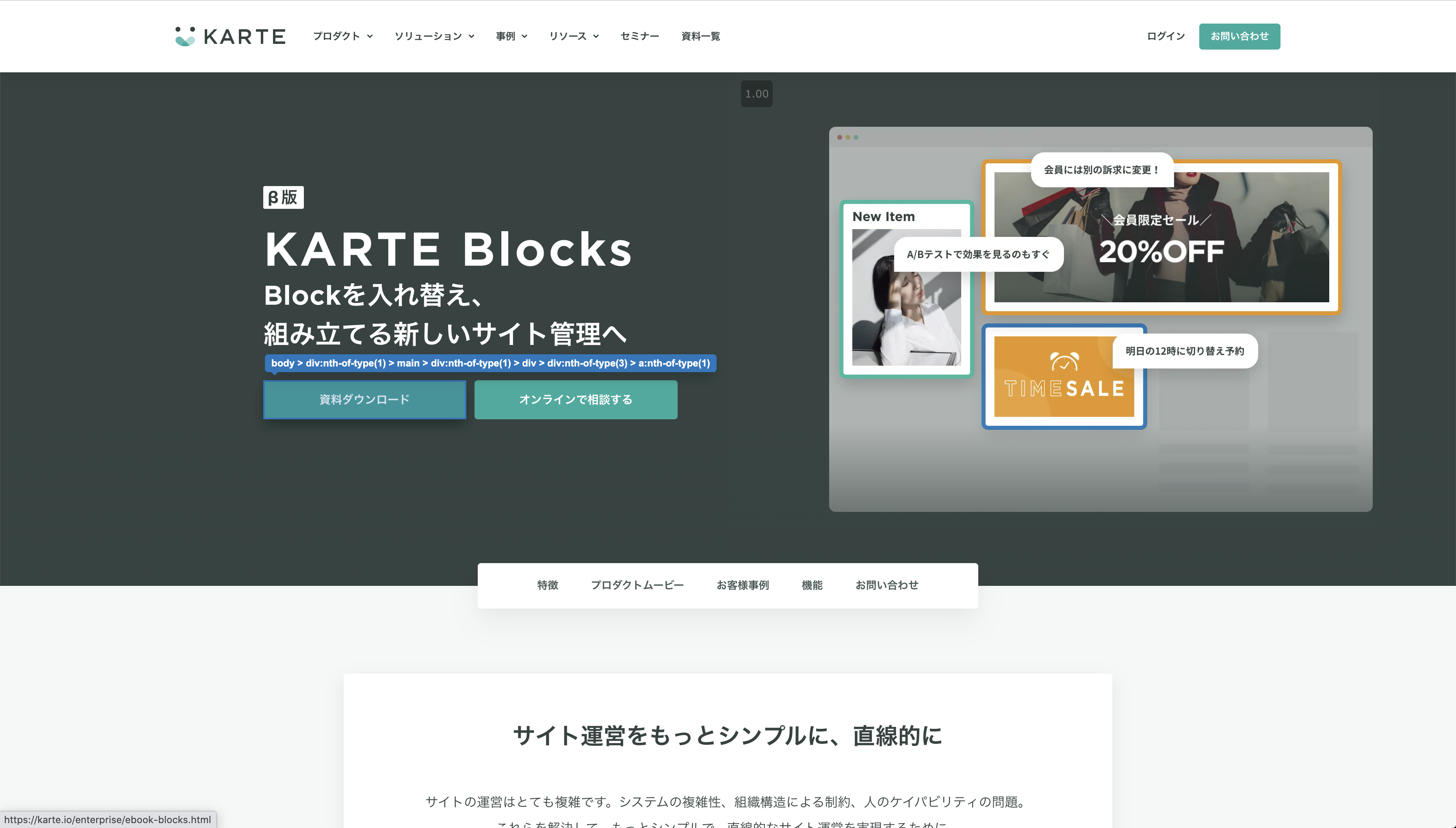1456x828 pixels.
Task: Jump to 特徴 section tab
Action: [x=548, y=585]
